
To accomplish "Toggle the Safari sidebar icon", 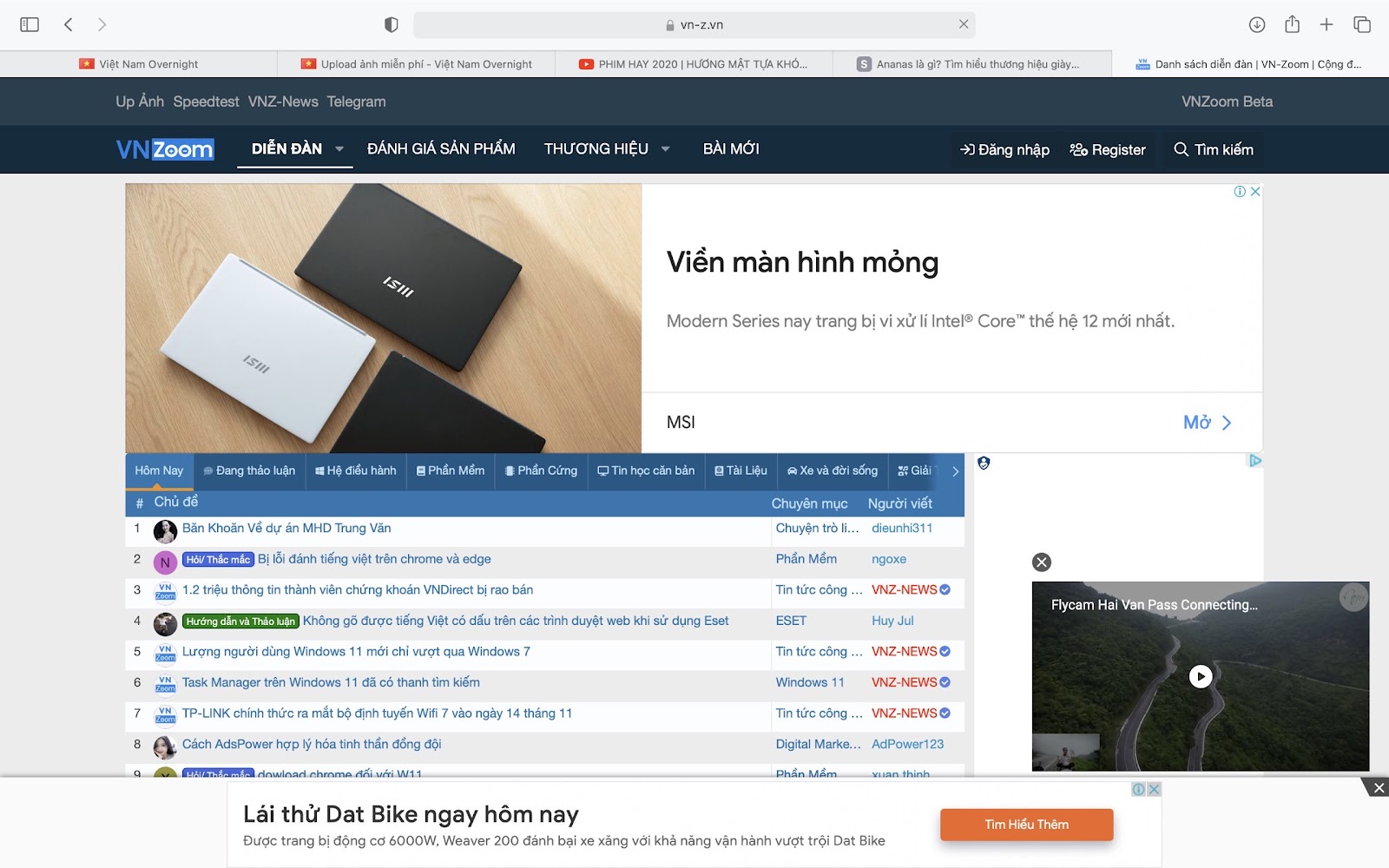I will click(30, 24).
